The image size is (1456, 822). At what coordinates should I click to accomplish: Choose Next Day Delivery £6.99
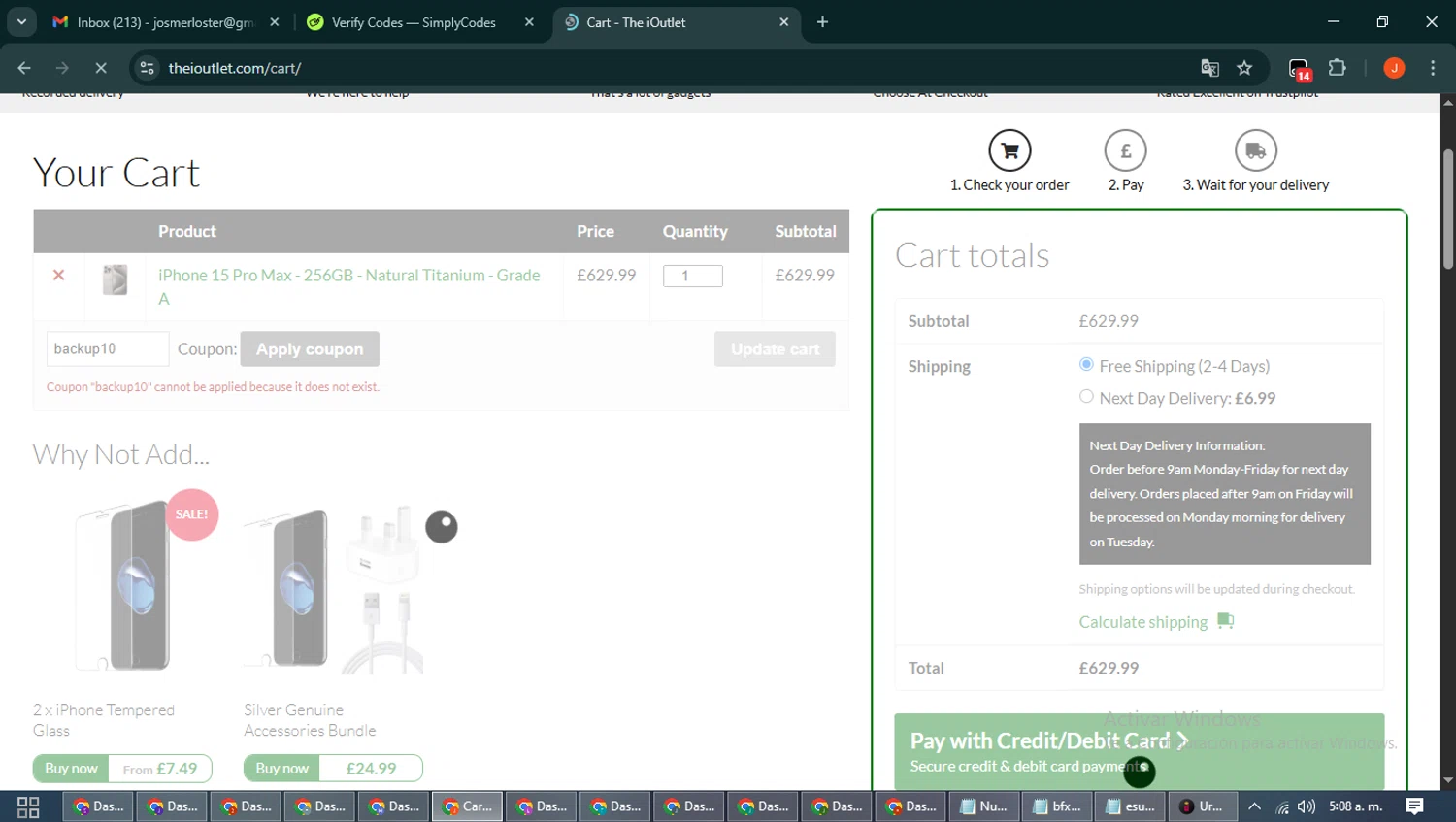(1086, 397)
